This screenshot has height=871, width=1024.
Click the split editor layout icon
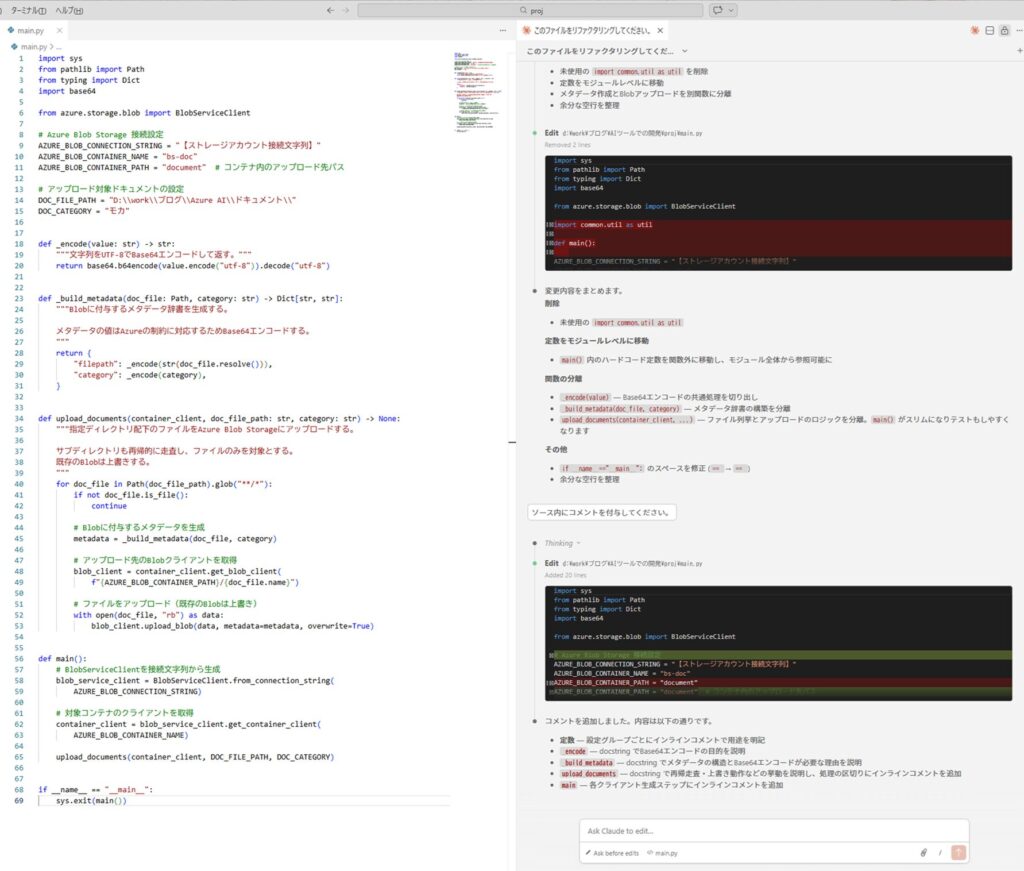tap(989, 31)
